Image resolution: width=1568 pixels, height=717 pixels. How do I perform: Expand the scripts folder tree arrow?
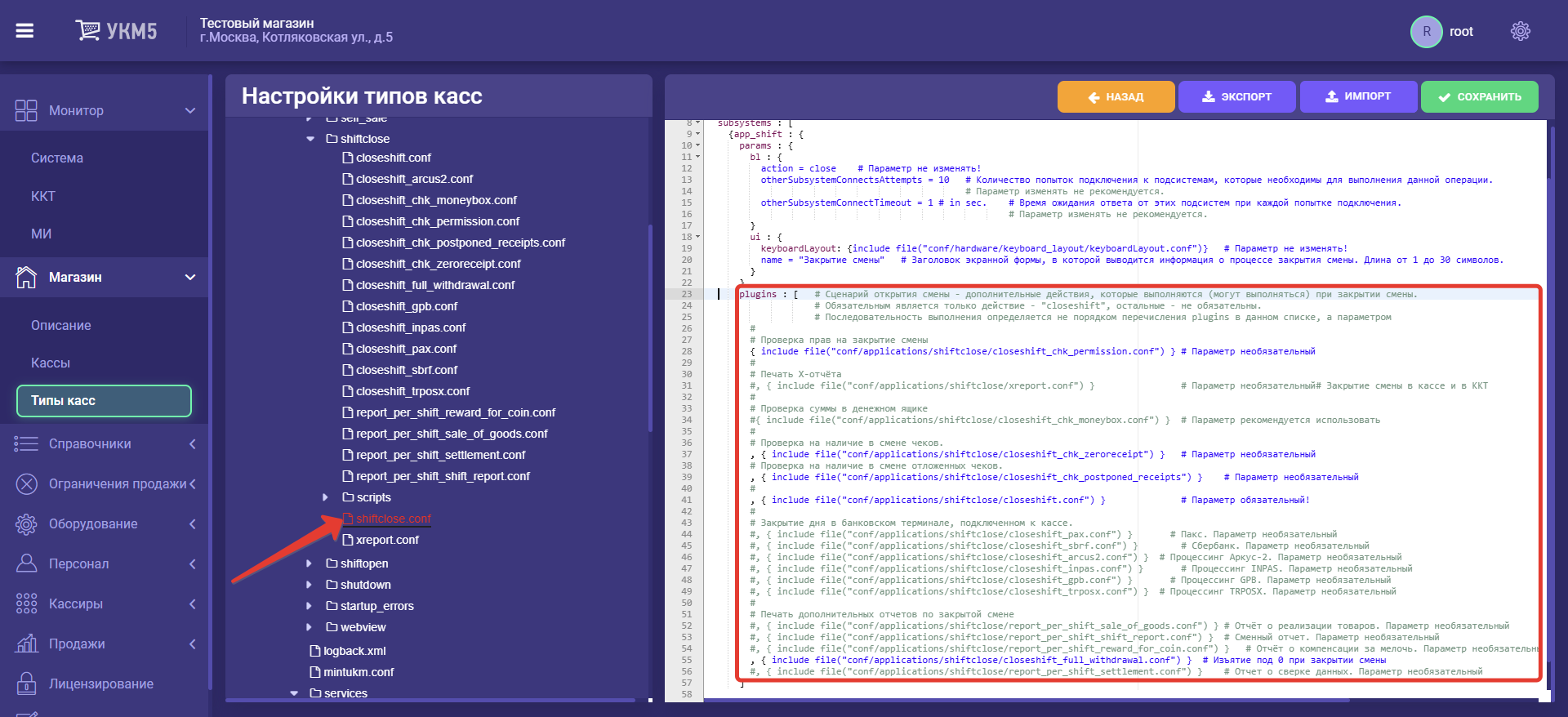click(x=325, y=497)
